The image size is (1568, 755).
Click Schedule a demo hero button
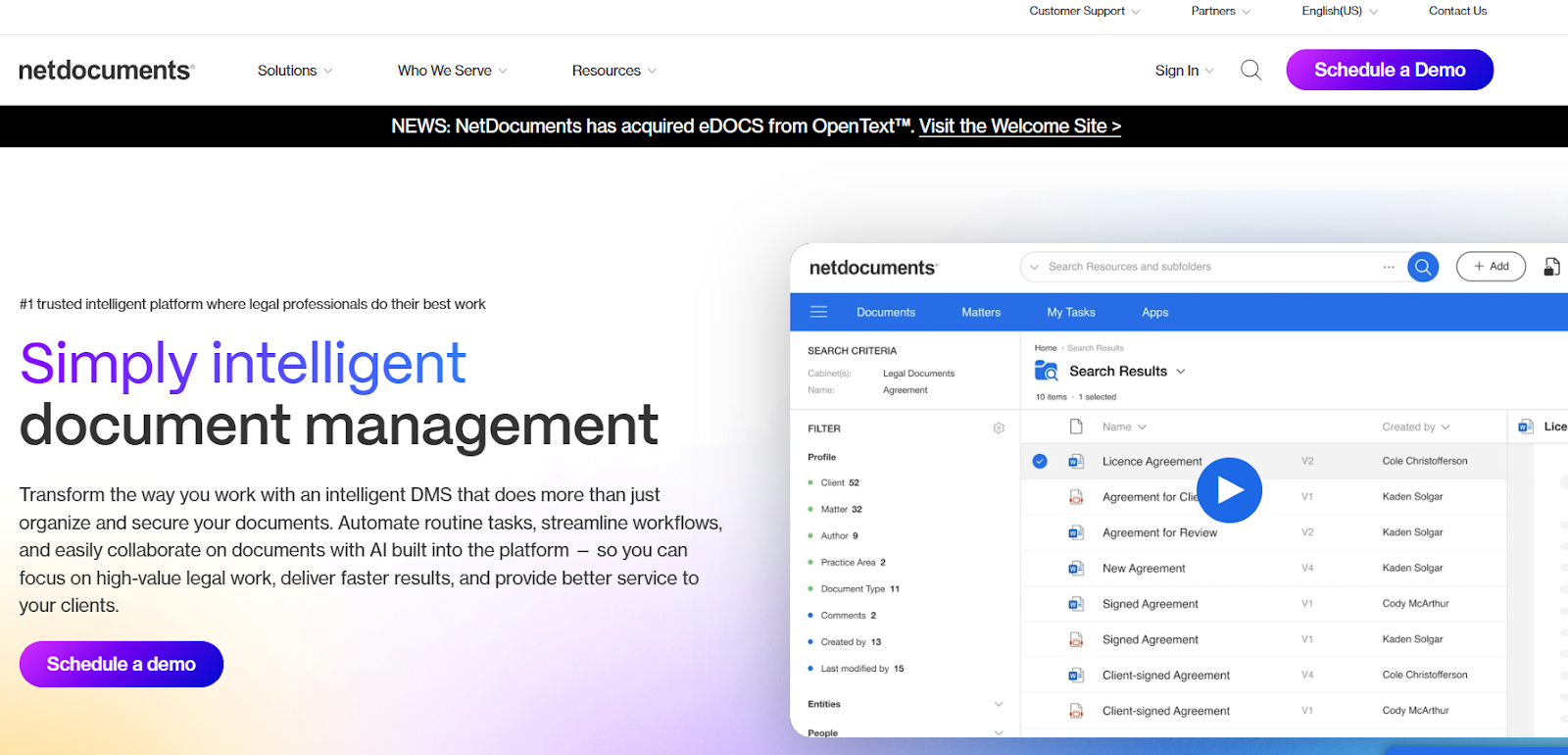122,664
